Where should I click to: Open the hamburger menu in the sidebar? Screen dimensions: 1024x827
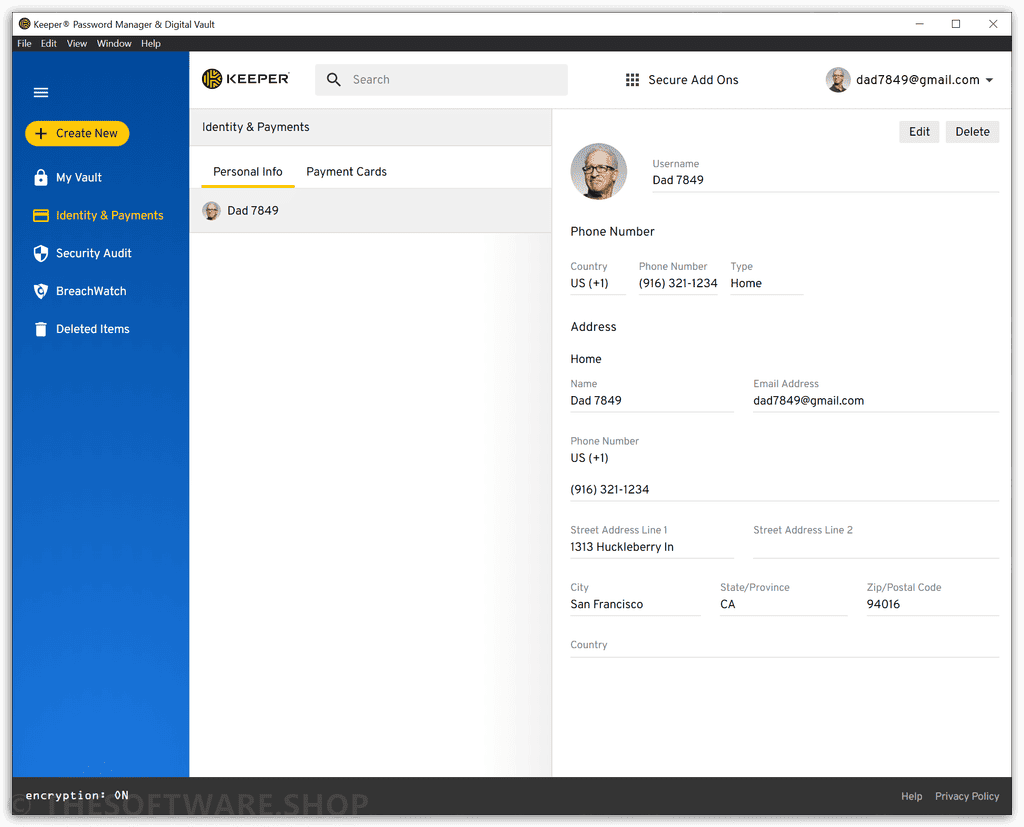click(x=40, y=92)
